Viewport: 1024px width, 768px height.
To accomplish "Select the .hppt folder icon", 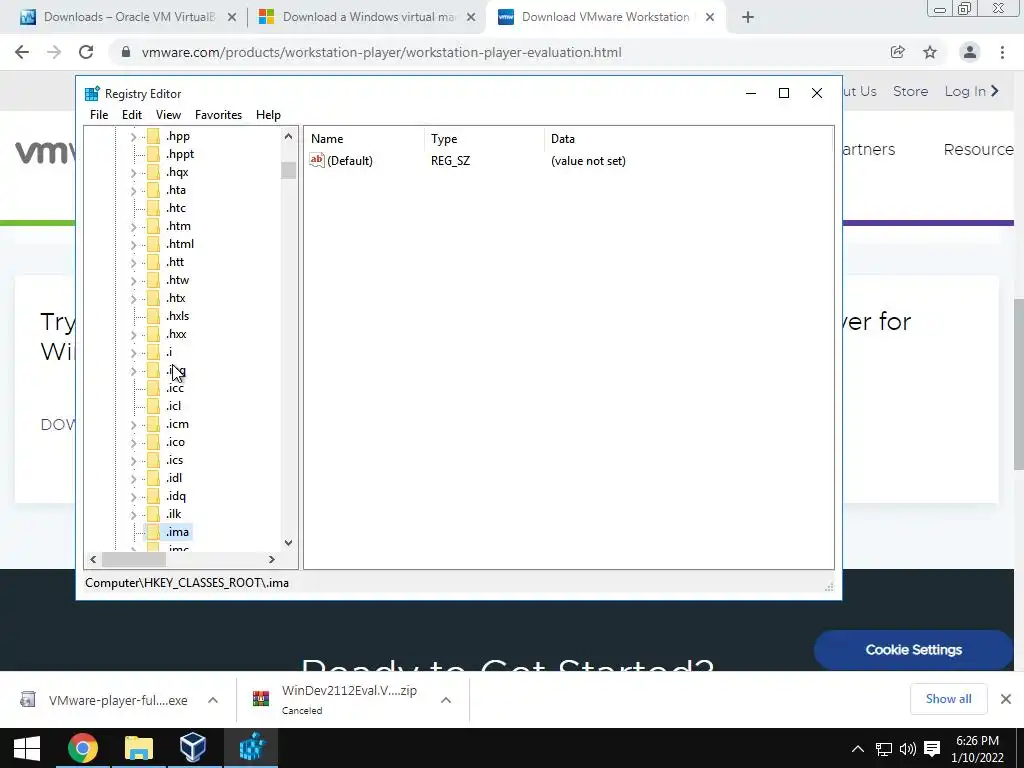I will (x=153, y=154).
